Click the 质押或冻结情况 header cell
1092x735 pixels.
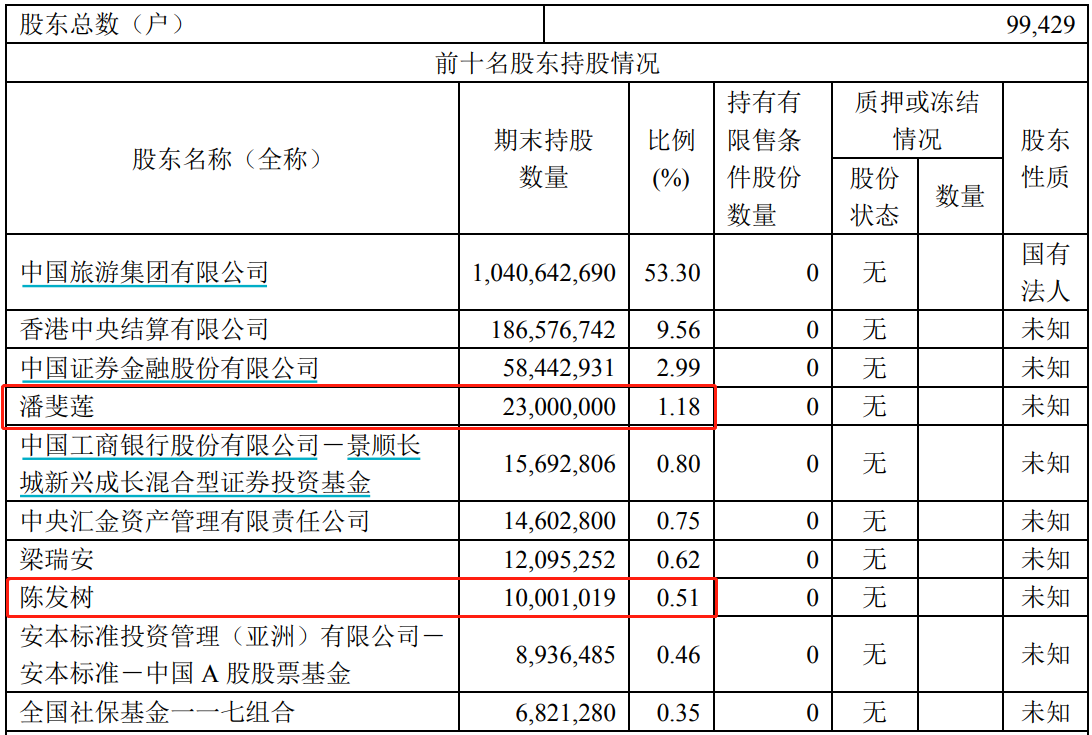[916, 120]
